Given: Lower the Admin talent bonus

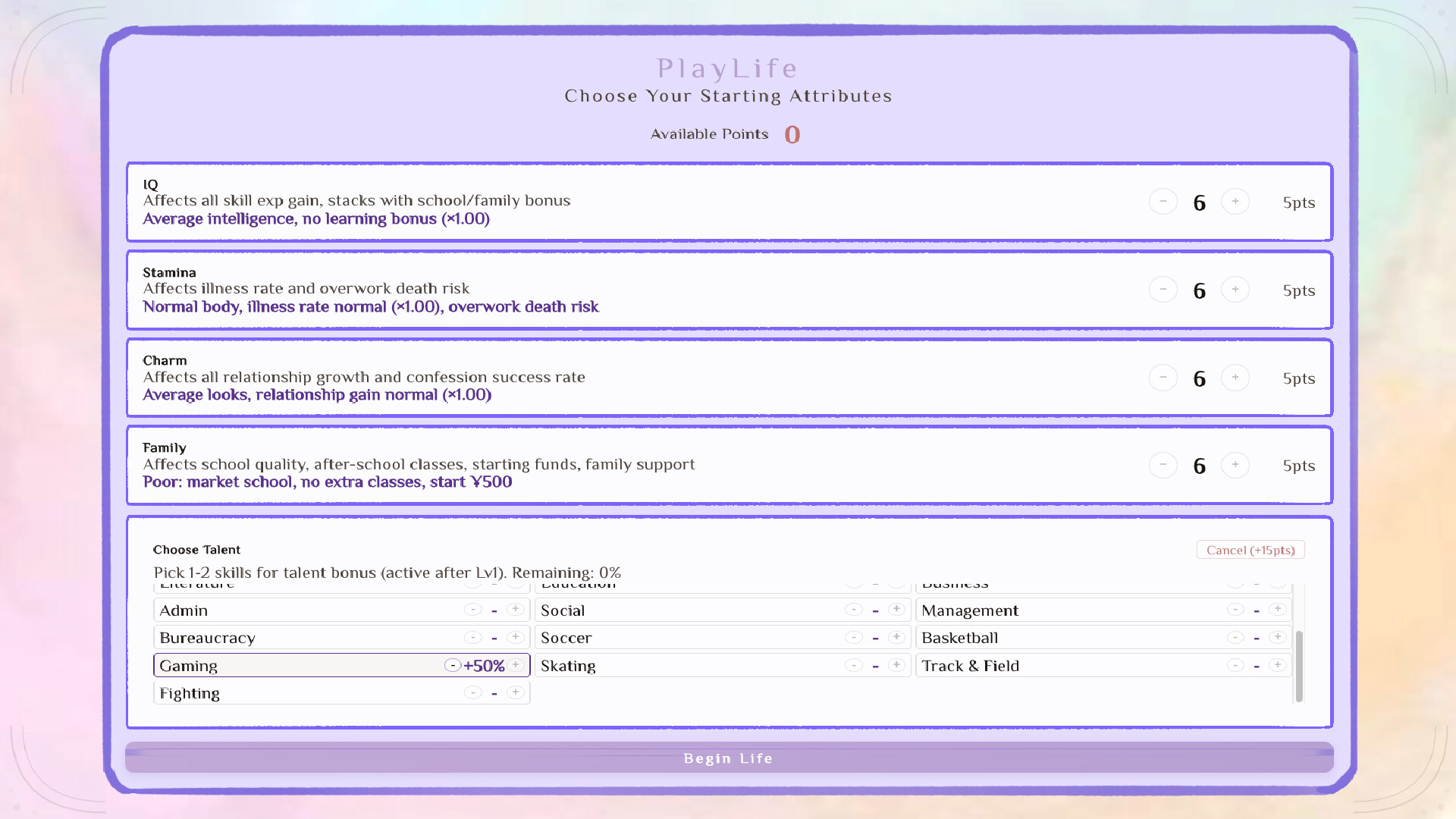Looking at the screenshot, I should (473, 610).
